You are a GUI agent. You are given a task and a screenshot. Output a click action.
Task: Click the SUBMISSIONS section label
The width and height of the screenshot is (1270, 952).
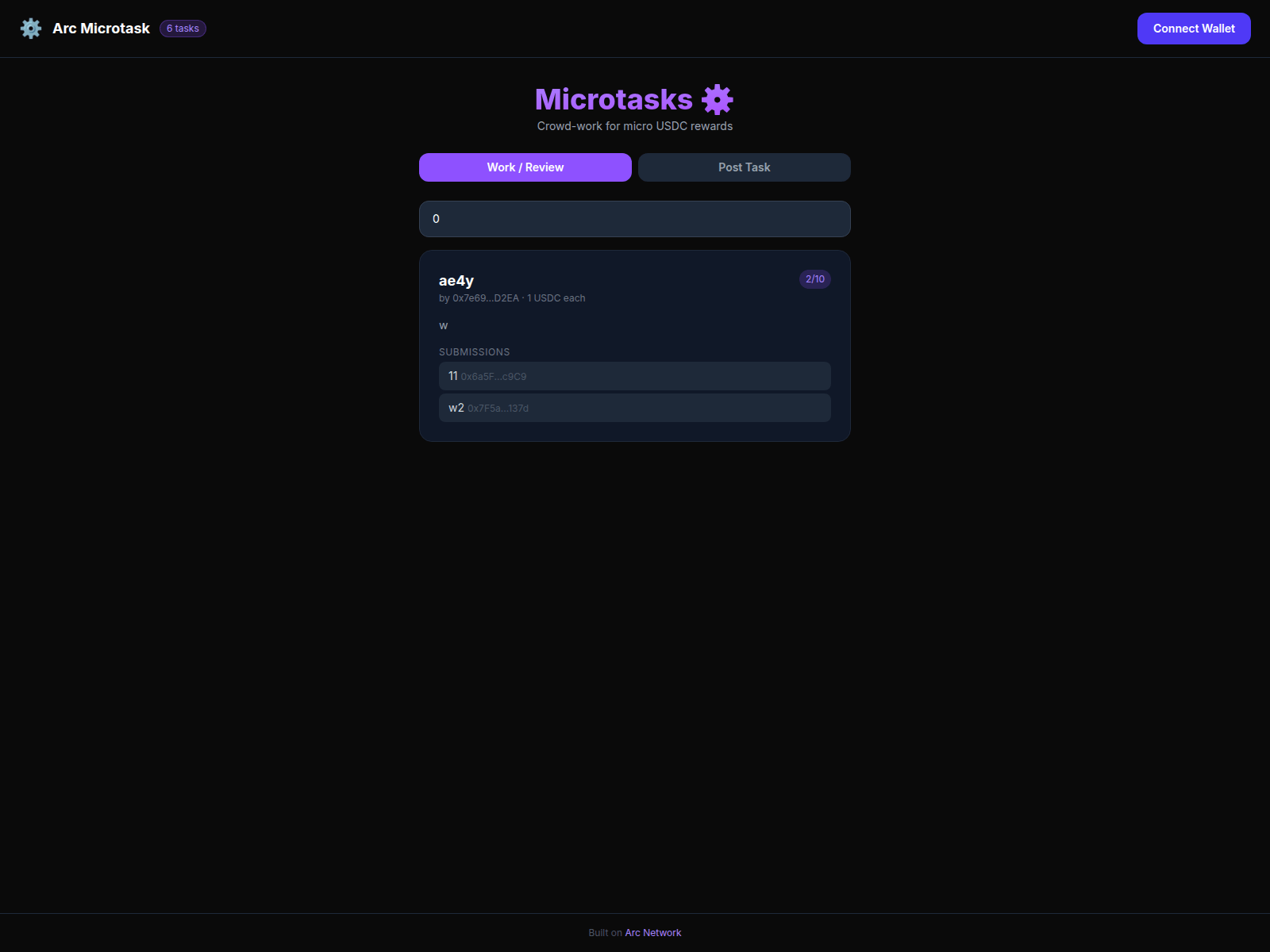pyautogui.click(x=475, y=352)
